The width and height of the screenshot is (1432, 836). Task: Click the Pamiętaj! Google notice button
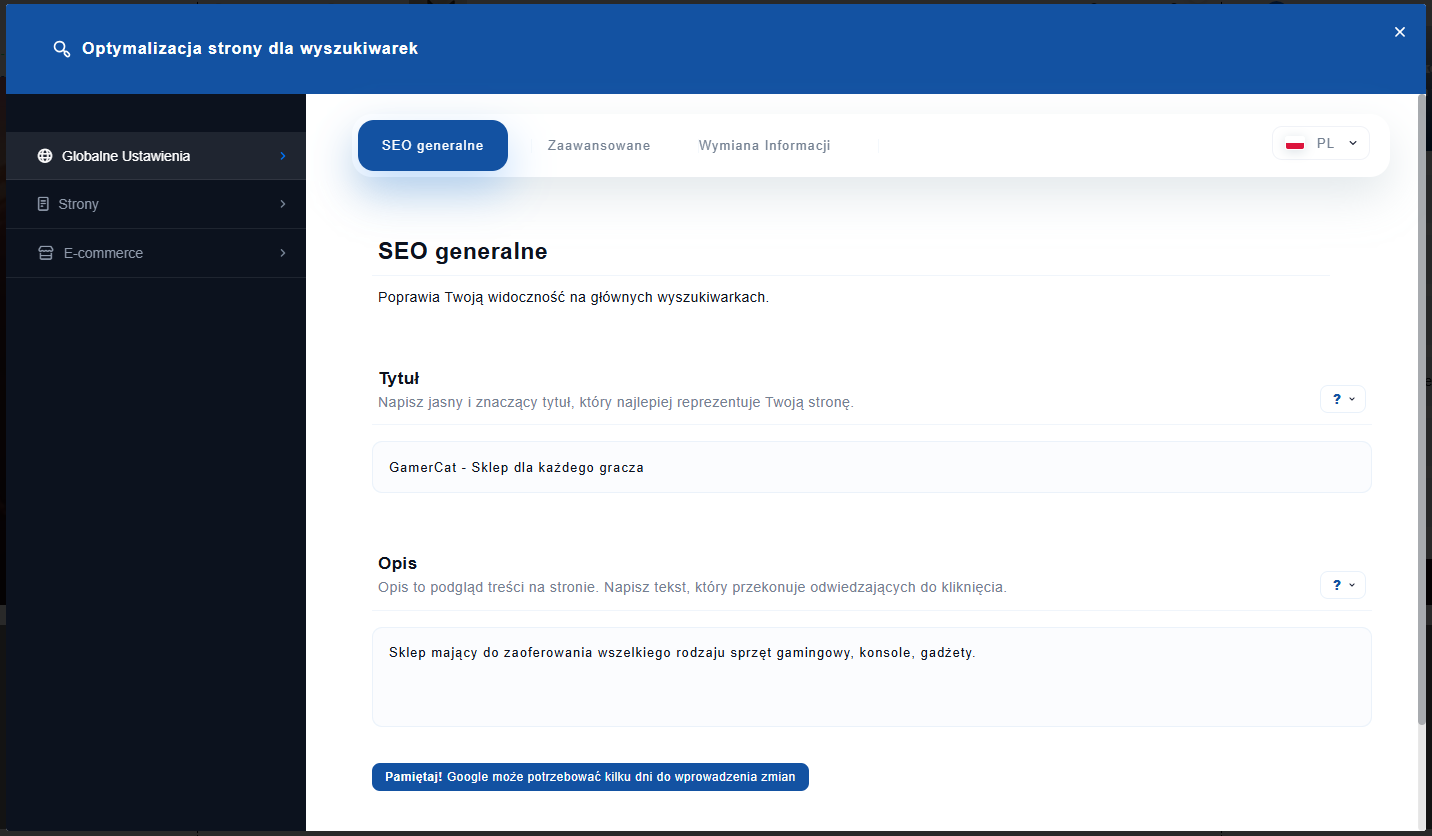click(x=590, y=777)
